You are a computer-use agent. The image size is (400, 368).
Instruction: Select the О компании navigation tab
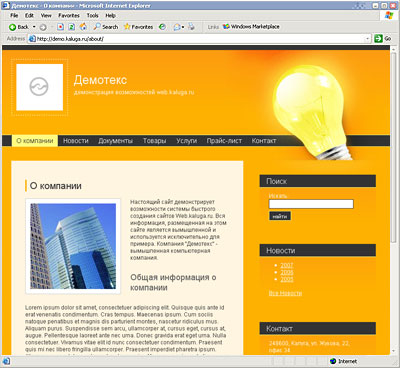pos(35,141)
